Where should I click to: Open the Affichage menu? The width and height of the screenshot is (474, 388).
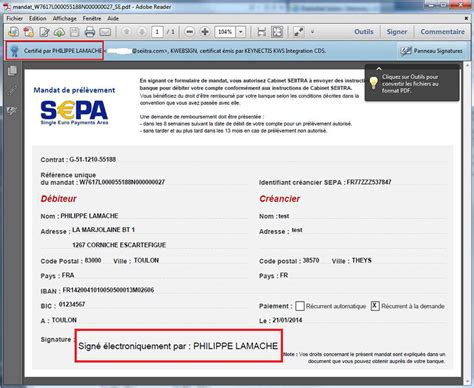coord(65,18)
